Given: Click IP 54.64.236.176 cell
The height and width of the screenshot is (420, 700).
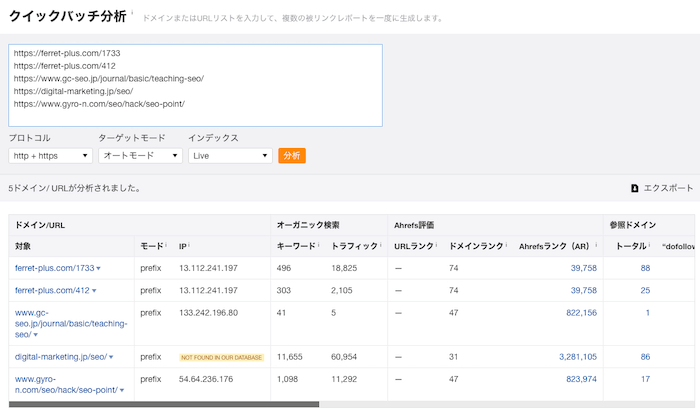Looking at the screenshot, I should [206, 379].
